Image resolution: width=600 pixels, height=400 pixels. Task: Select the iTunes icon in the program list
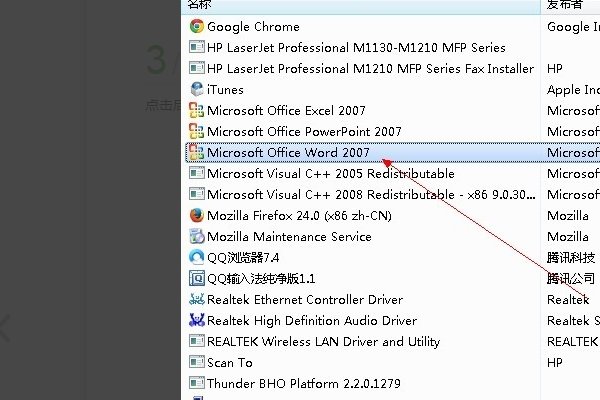(x=196, y=90)
